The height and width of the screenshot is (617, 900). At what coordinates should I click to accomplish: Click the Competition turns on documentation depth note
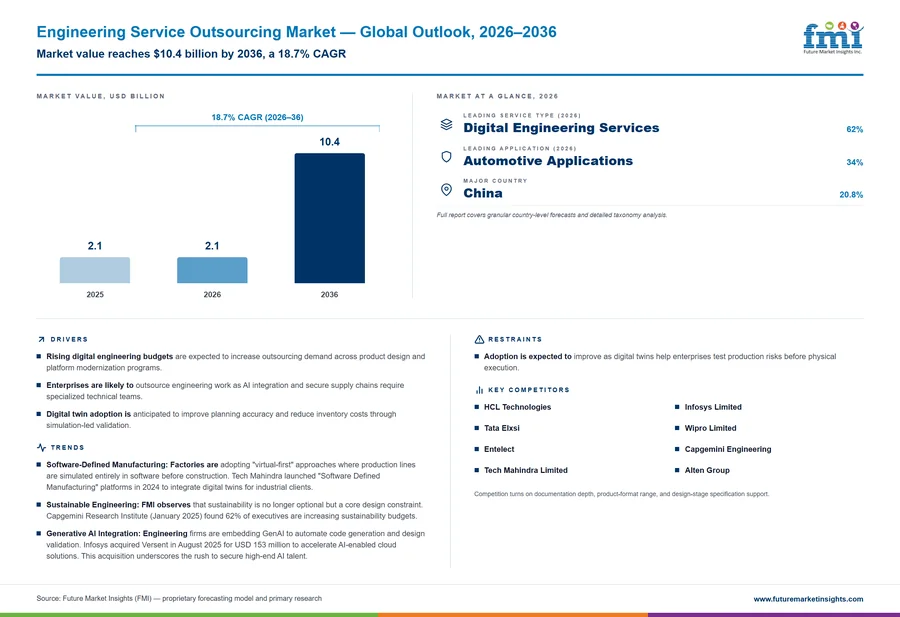(622, 494)
